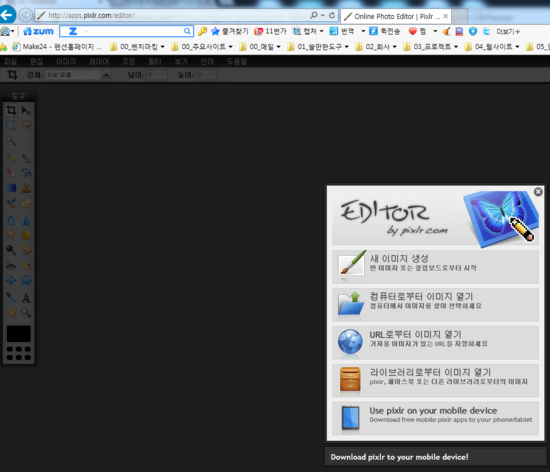Open the 파일 menu
550x472 pixels.
11,62
